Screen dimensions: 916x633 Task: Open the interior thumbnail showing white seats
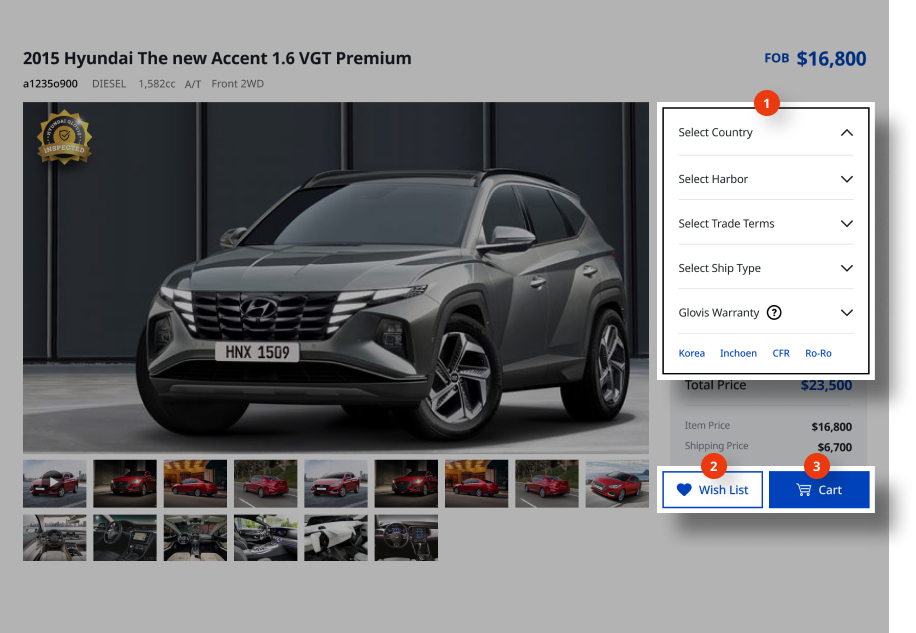click(336, 538)
